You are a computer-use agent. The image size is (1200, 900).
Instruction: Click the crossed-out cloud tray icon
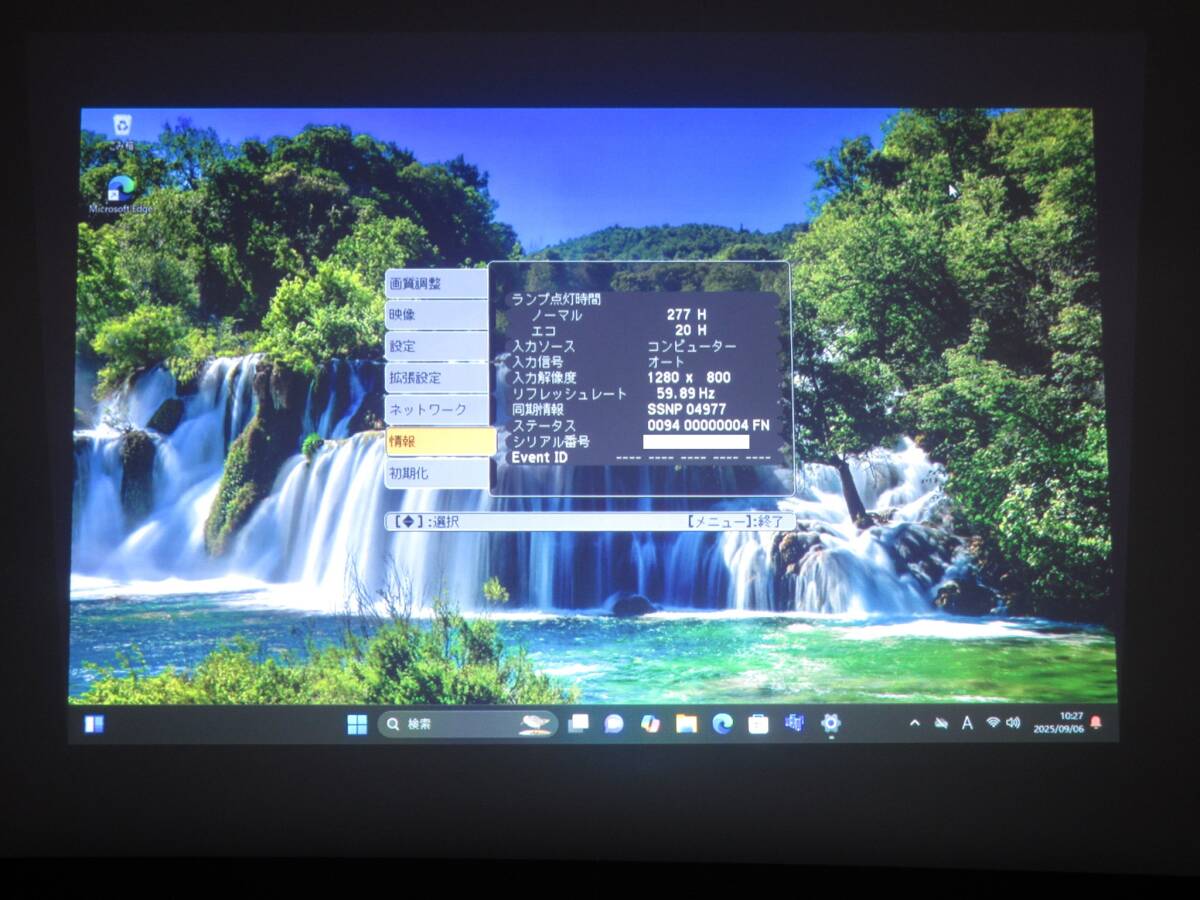coord(941,722)
